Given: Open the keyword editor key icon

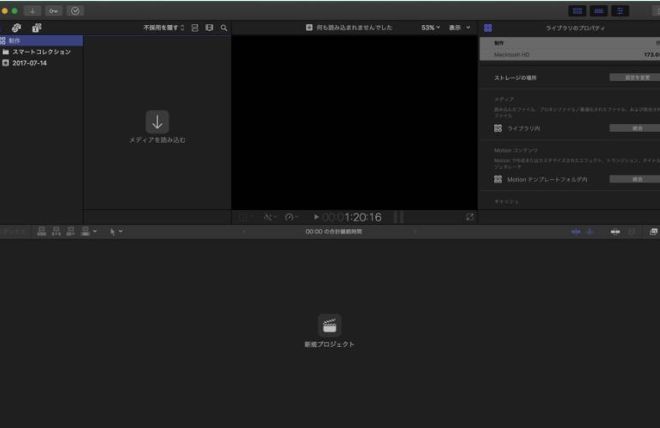Looking at the screenshot, I should 53,10.
